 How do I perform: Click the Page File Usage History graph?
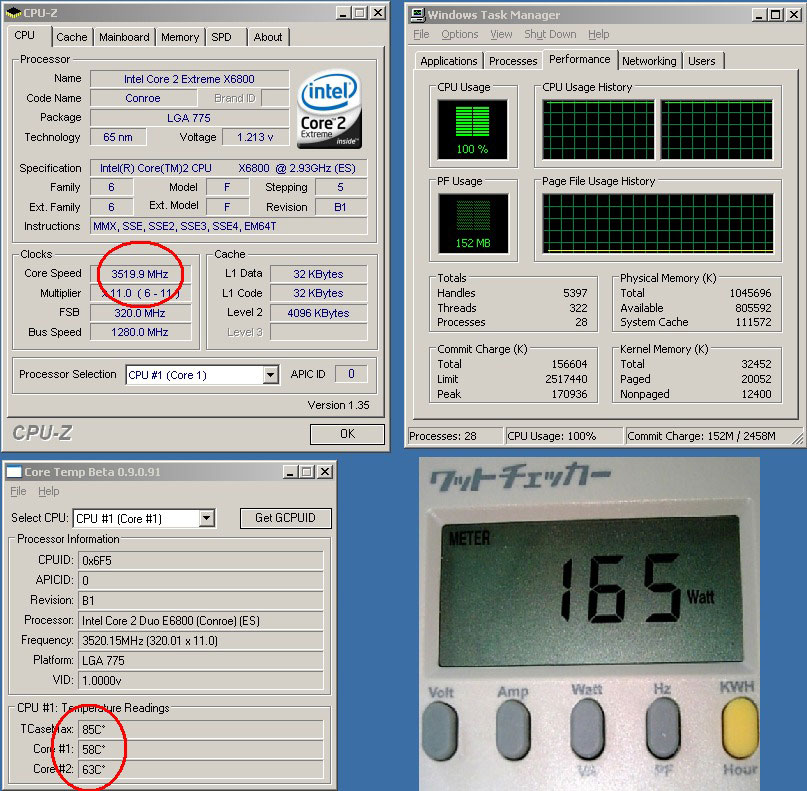pyautogui.click(x=658, y=223)
